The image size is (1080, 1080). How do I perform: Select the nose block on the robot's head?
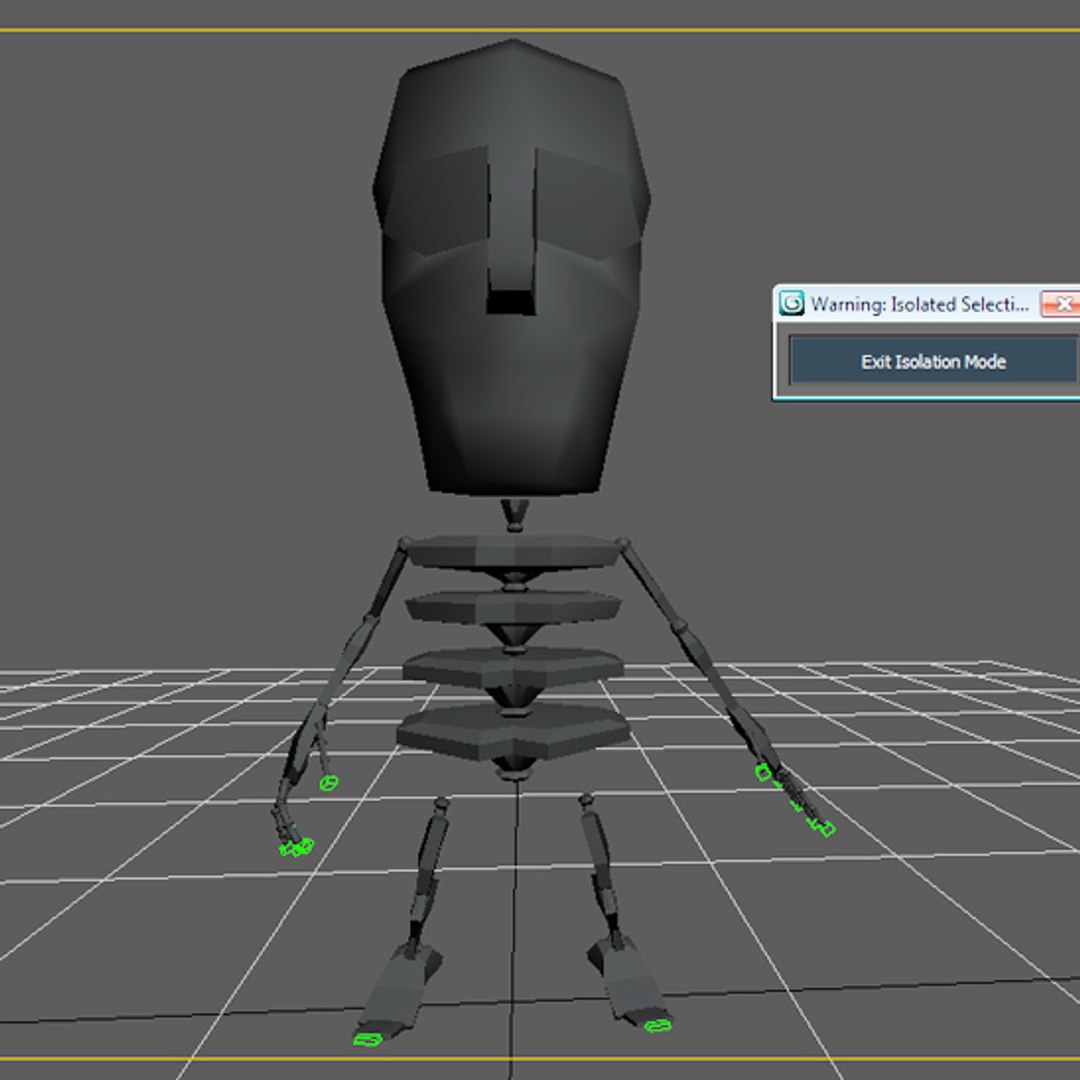click(512, 231)
